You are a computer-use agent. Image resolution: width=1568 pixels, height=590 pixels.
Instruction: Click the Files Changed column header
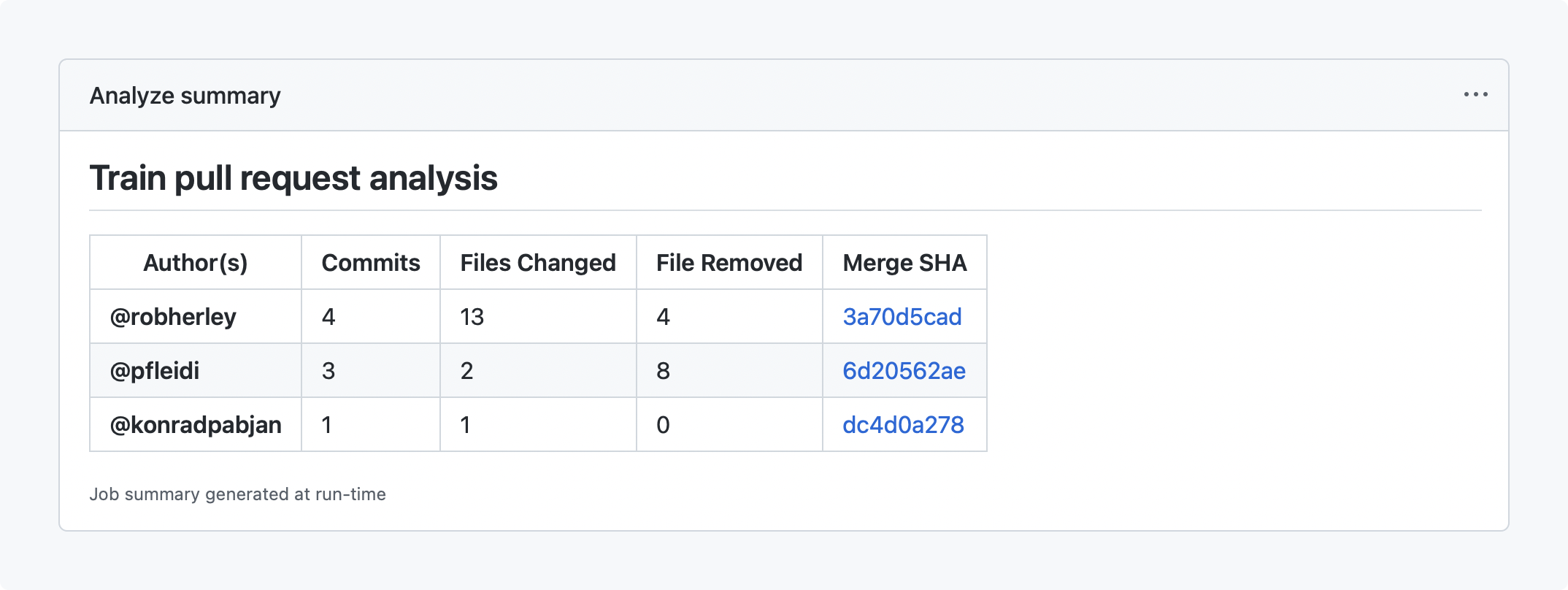538,263
